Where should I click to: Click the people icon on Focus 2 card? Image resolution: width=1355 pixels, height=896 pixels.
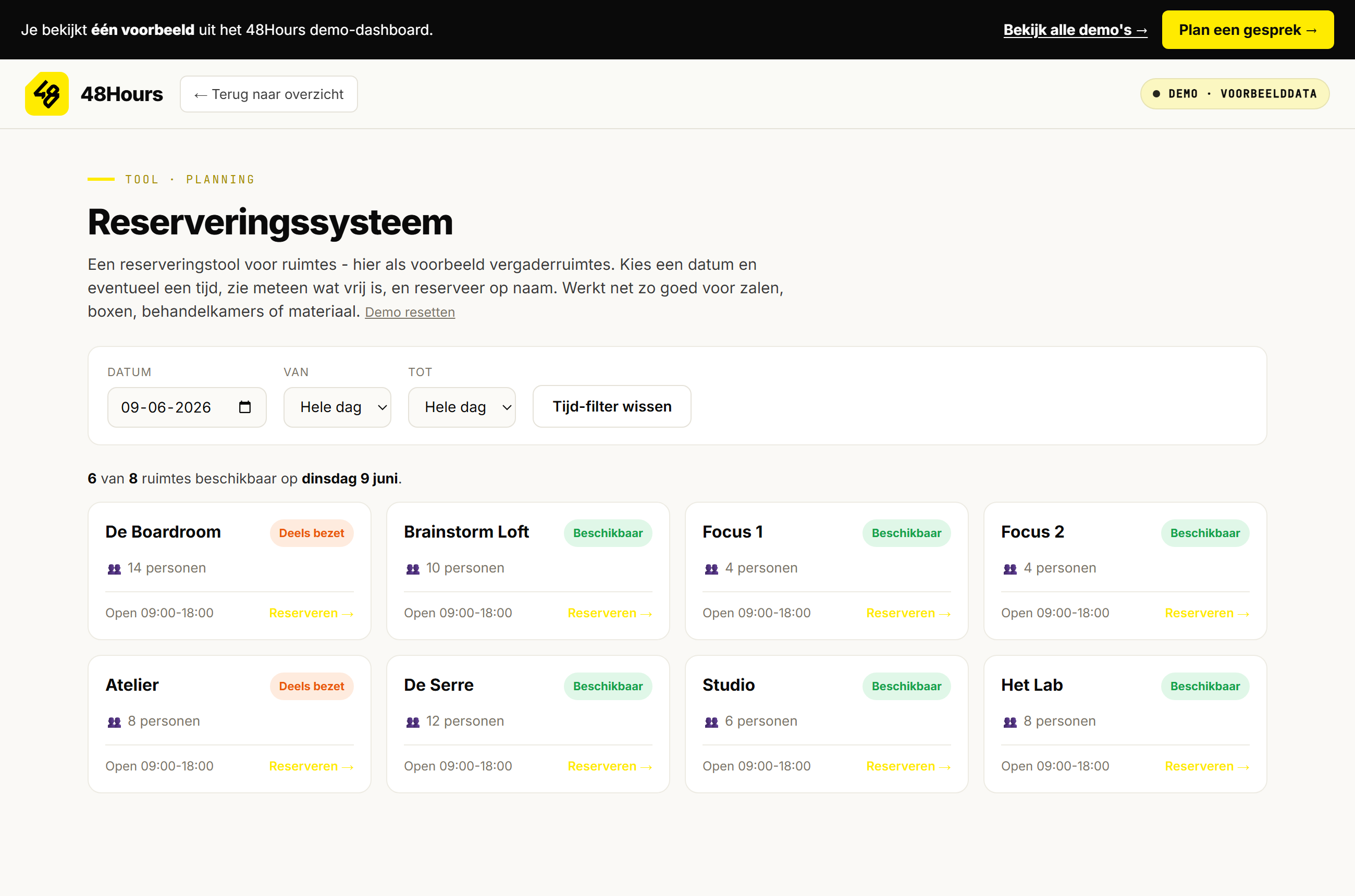coord(1009,568)
